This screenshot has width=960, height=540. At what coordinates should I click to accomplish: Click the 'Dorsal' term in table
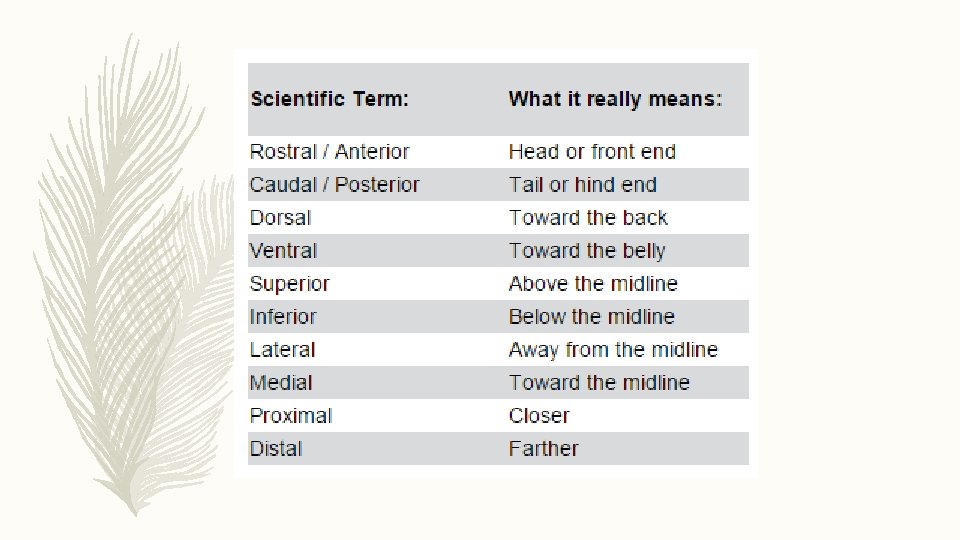click(x=280, y=217)
